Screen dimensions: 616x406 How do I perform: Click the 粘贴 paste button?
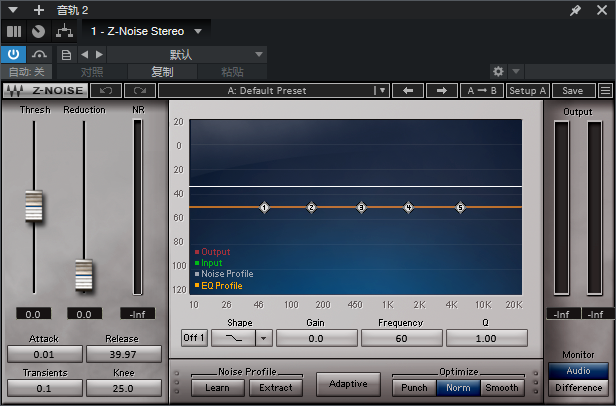coord(232,72)
